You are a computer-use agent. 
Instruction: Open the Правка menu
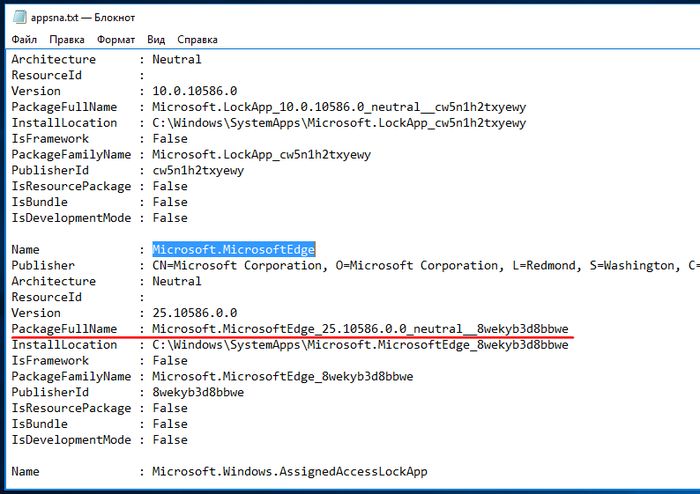coord(67,40)
